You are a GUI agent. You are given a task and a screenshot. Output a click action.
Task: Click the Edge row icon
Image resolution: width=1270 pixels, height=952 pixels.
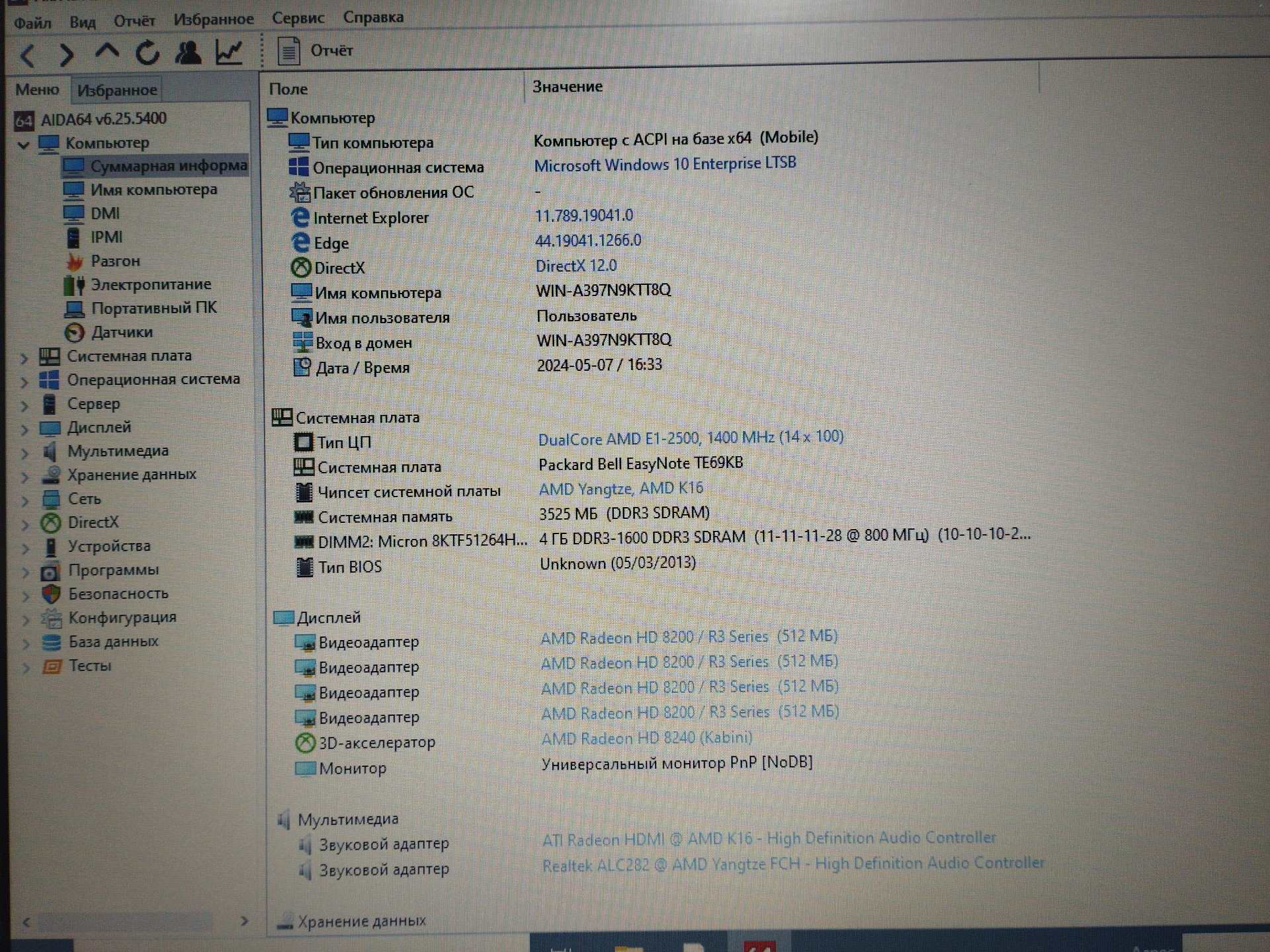click(x=300, y=243)
